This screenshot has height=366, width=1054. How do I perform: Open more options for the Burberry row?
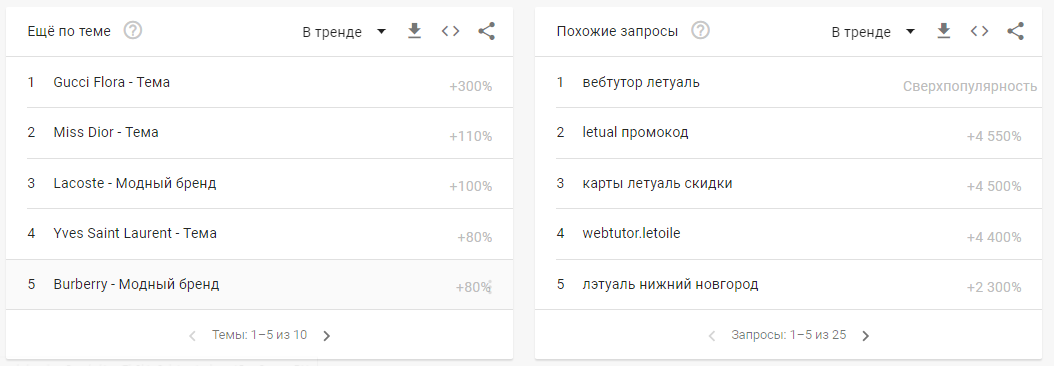point(489,287)
